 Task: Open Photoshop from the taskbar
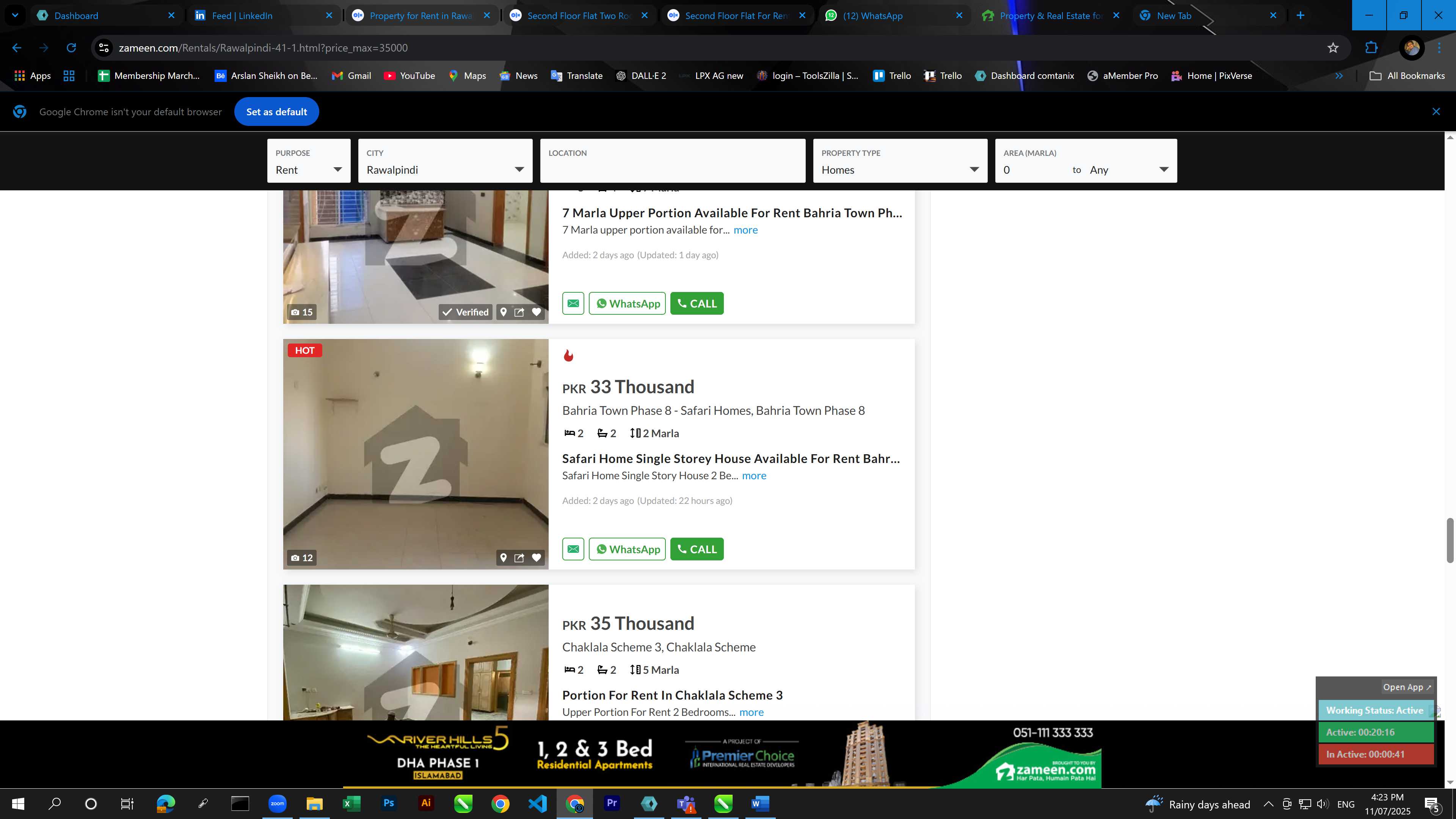(389, 804)
